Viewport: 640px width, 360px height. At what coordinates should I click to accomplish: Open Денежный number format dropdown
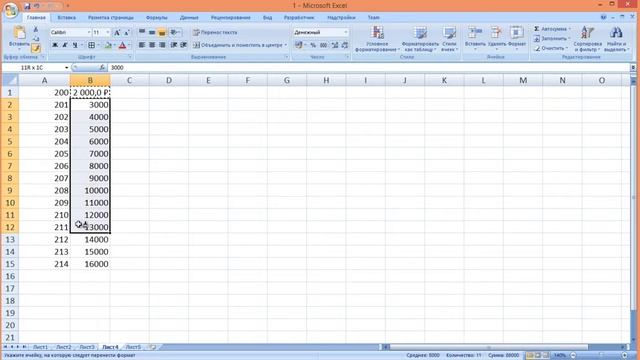point(346,32)
